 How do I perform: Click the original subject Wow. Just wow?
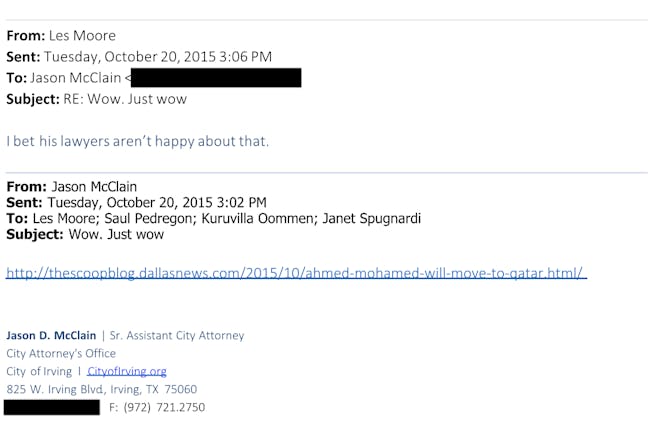(x=116, y=234)
